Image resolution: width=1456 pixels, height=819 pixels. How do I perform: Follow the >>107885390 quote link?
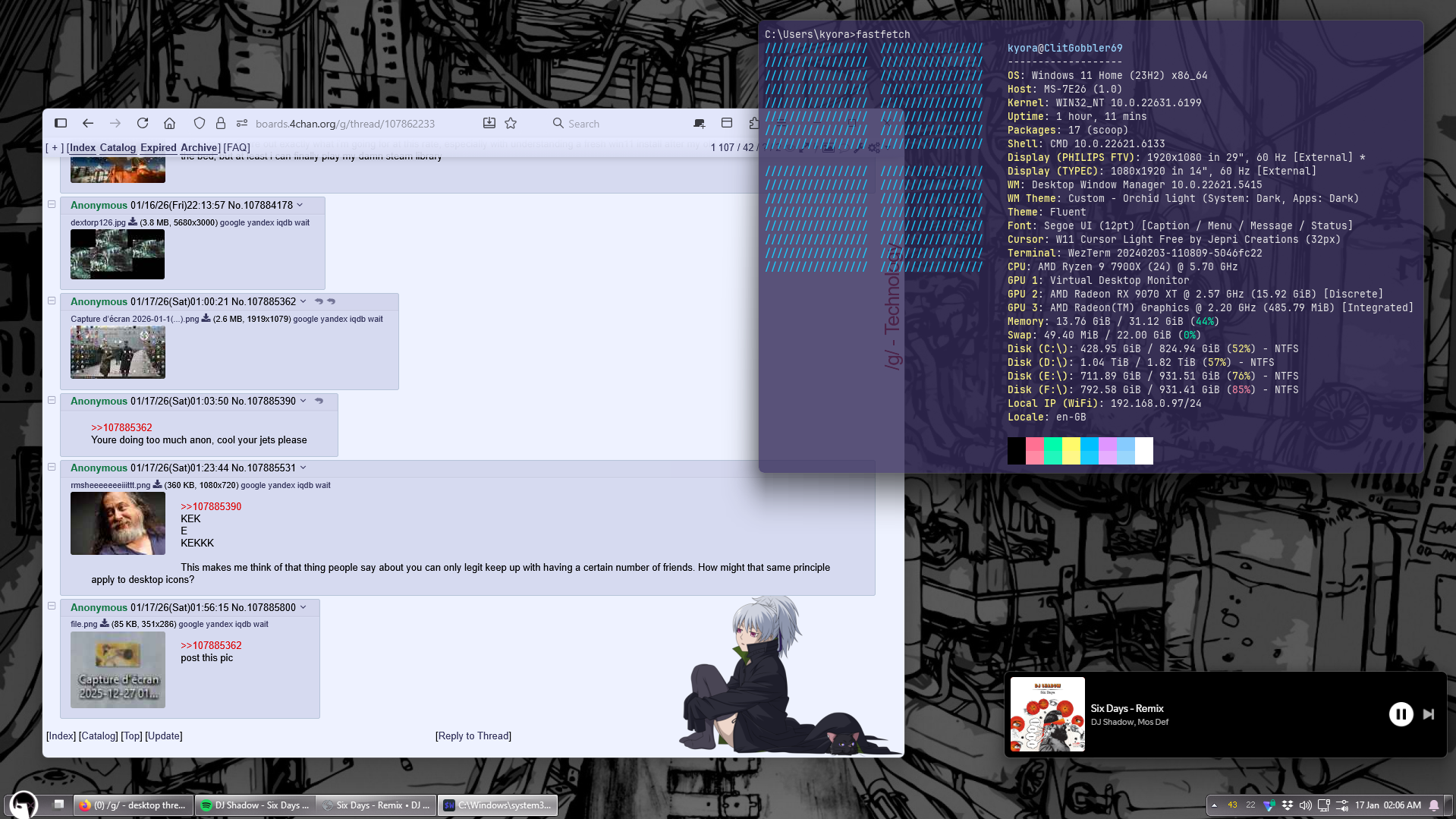[211, 506]
